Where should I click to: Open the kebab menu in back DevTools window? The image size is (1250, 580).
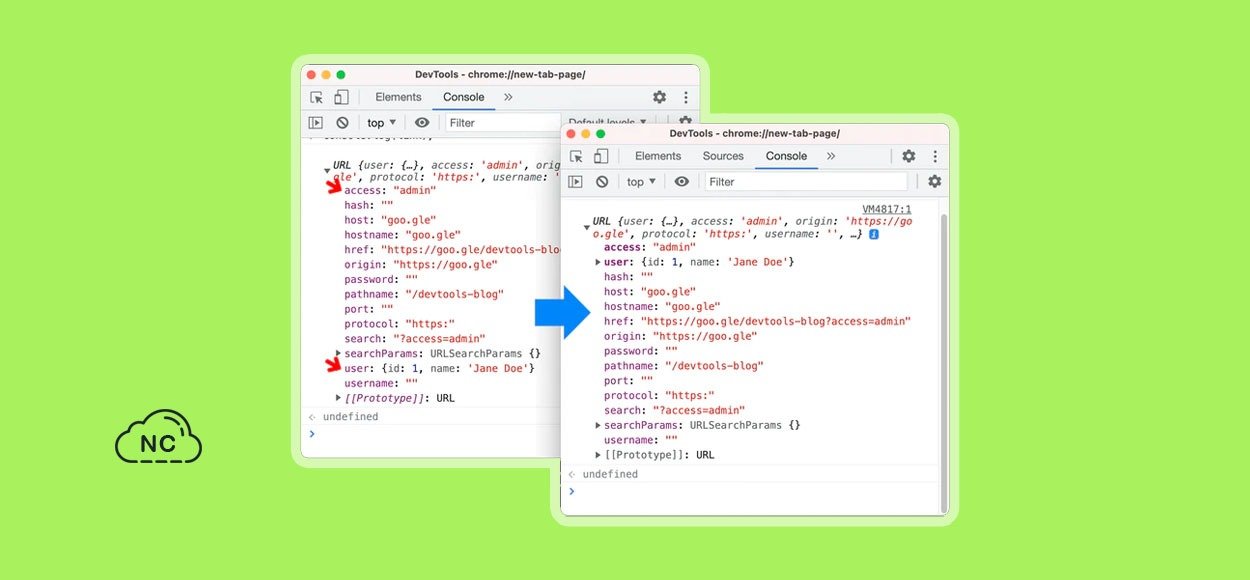pyautogui.click(x=686, y=97)
